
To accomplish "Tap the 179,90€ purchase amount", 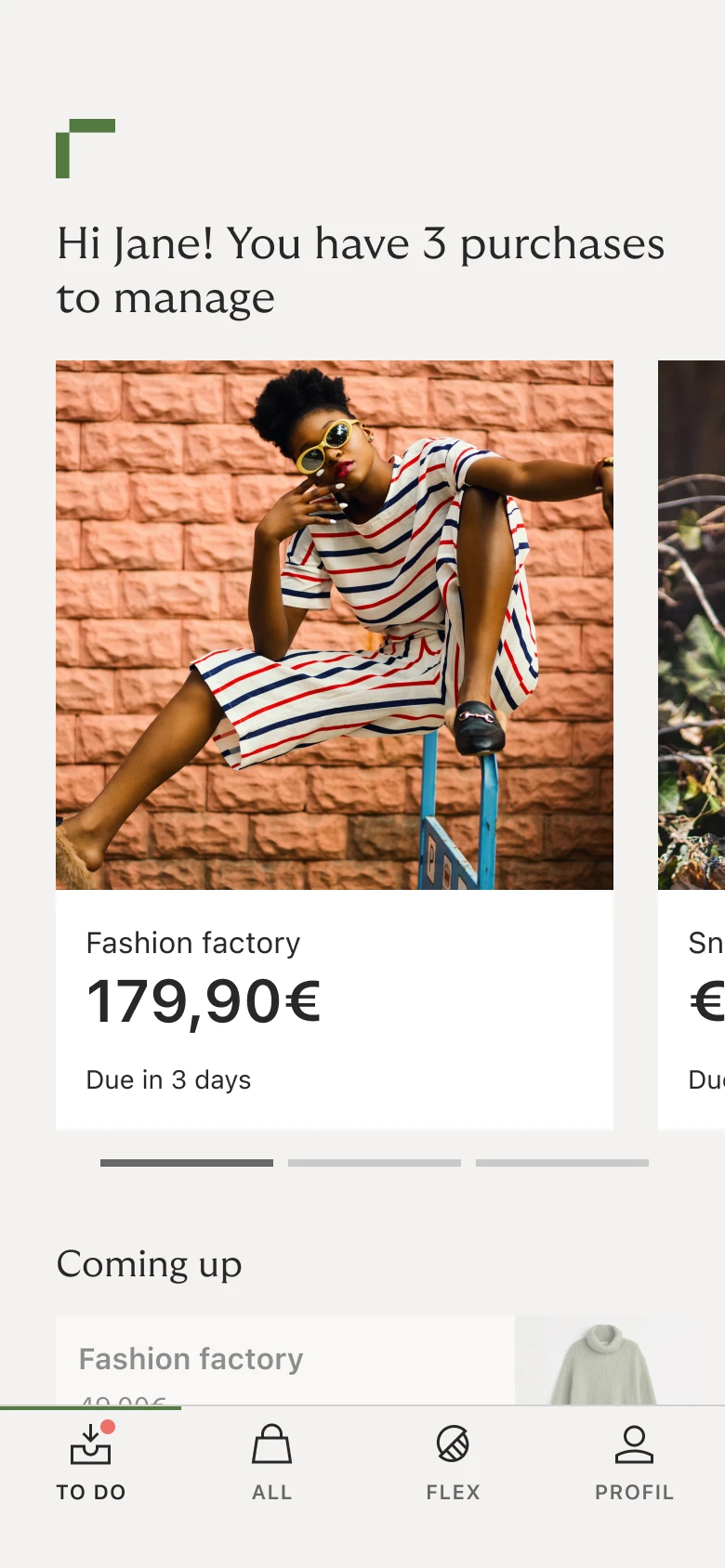I will tap(204, 1003).
